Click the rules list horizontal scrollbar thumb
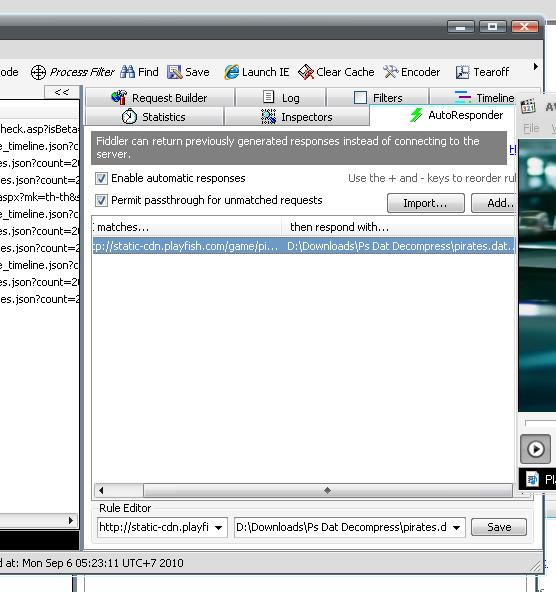This screenshot has width=556, height=592. [x=327, y=490]
